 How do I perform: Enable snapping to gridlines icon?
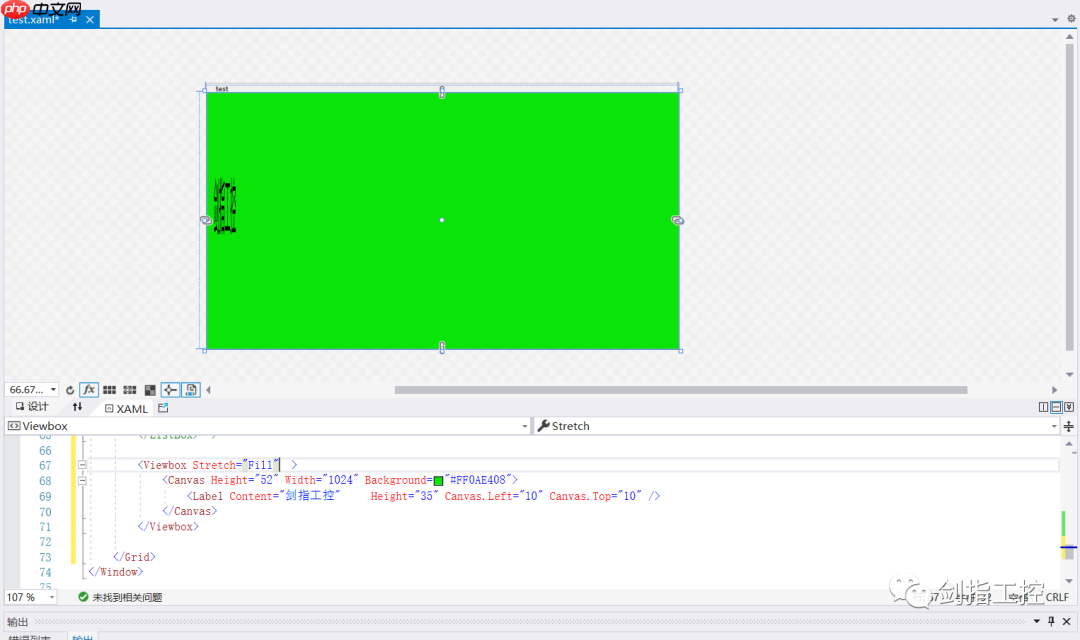[x=129, y=390]
